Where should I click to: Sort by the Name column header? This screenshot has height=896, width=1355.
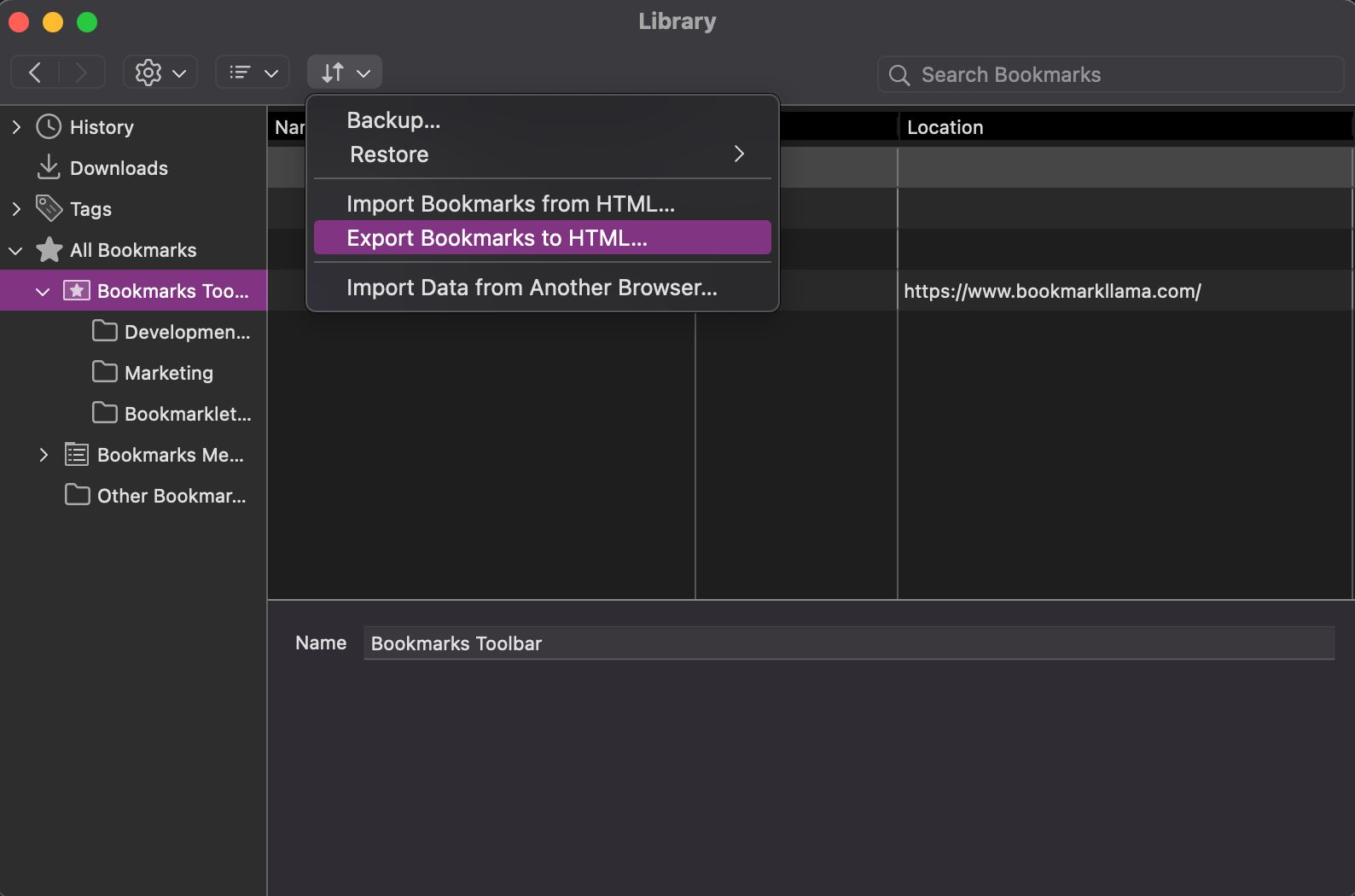pos(288,127)
